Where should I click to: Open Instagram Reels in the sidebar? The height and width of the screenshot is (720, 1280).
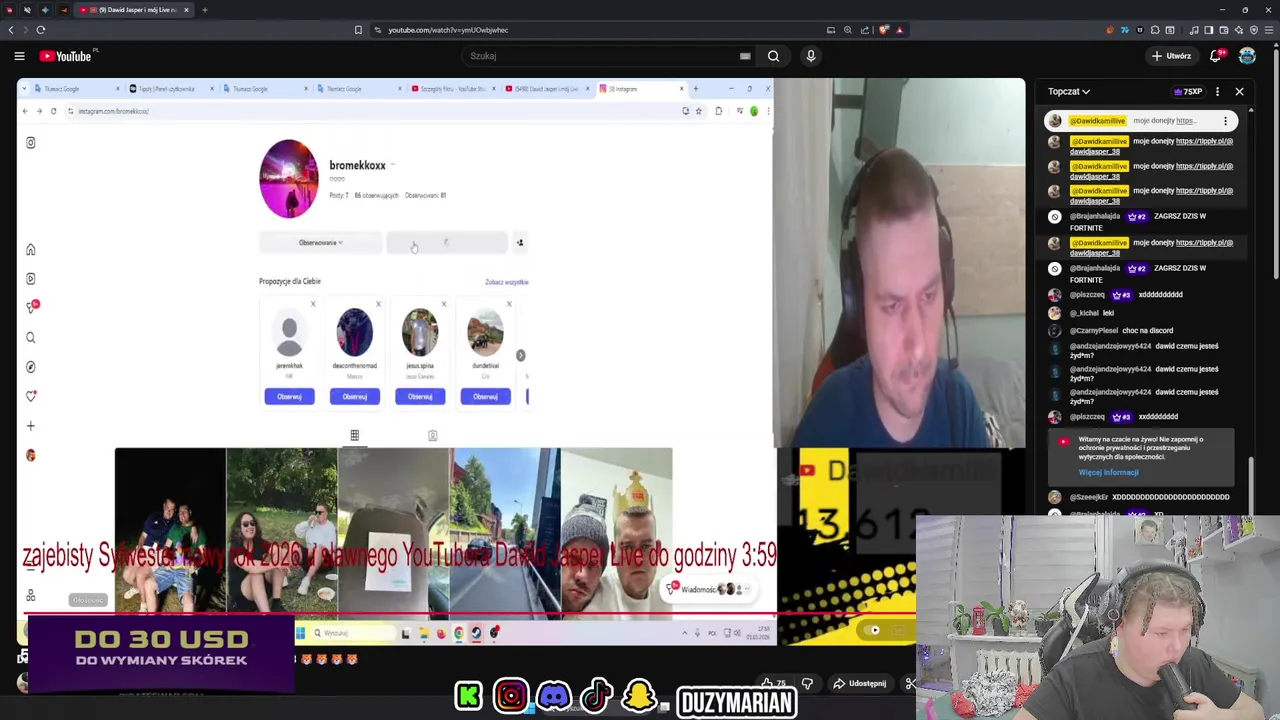tap(31, 279)
